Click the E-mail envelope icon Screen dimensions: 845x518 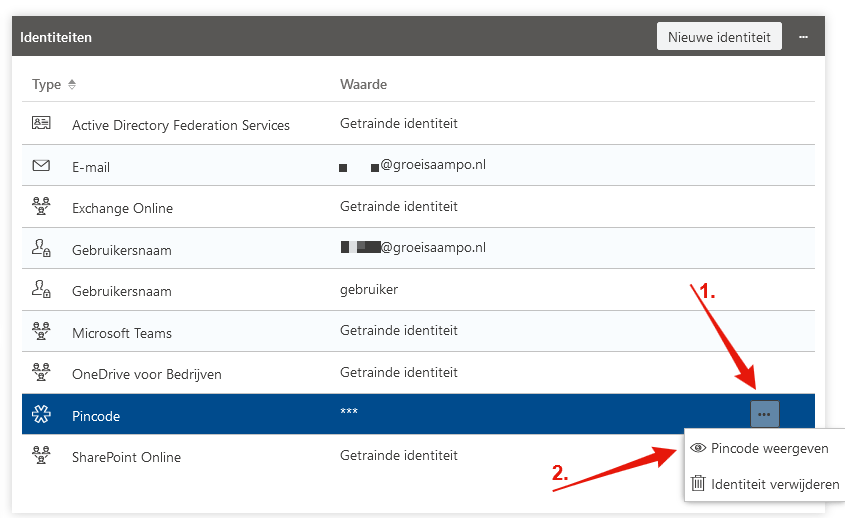point(41,166)
